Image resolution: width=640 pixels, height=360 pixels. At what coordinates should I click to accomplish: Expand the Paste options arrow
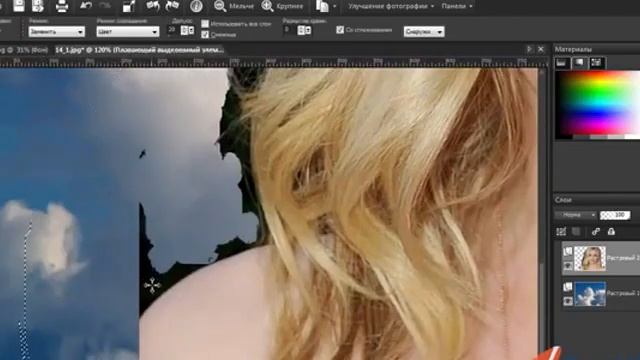point(335,7)
